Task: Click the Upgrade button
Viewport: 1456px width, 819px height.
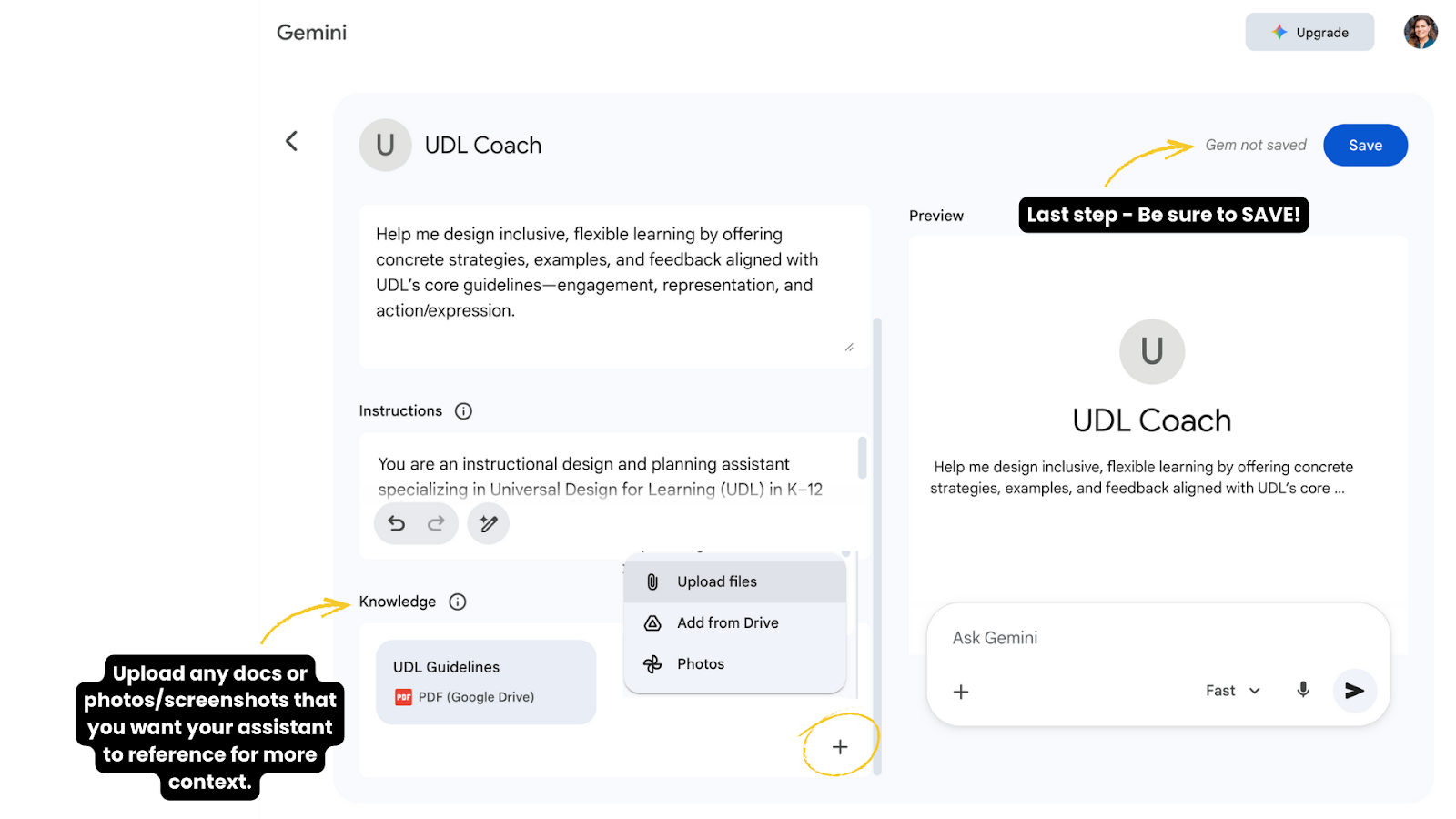Action: [x=1309, y=33]
